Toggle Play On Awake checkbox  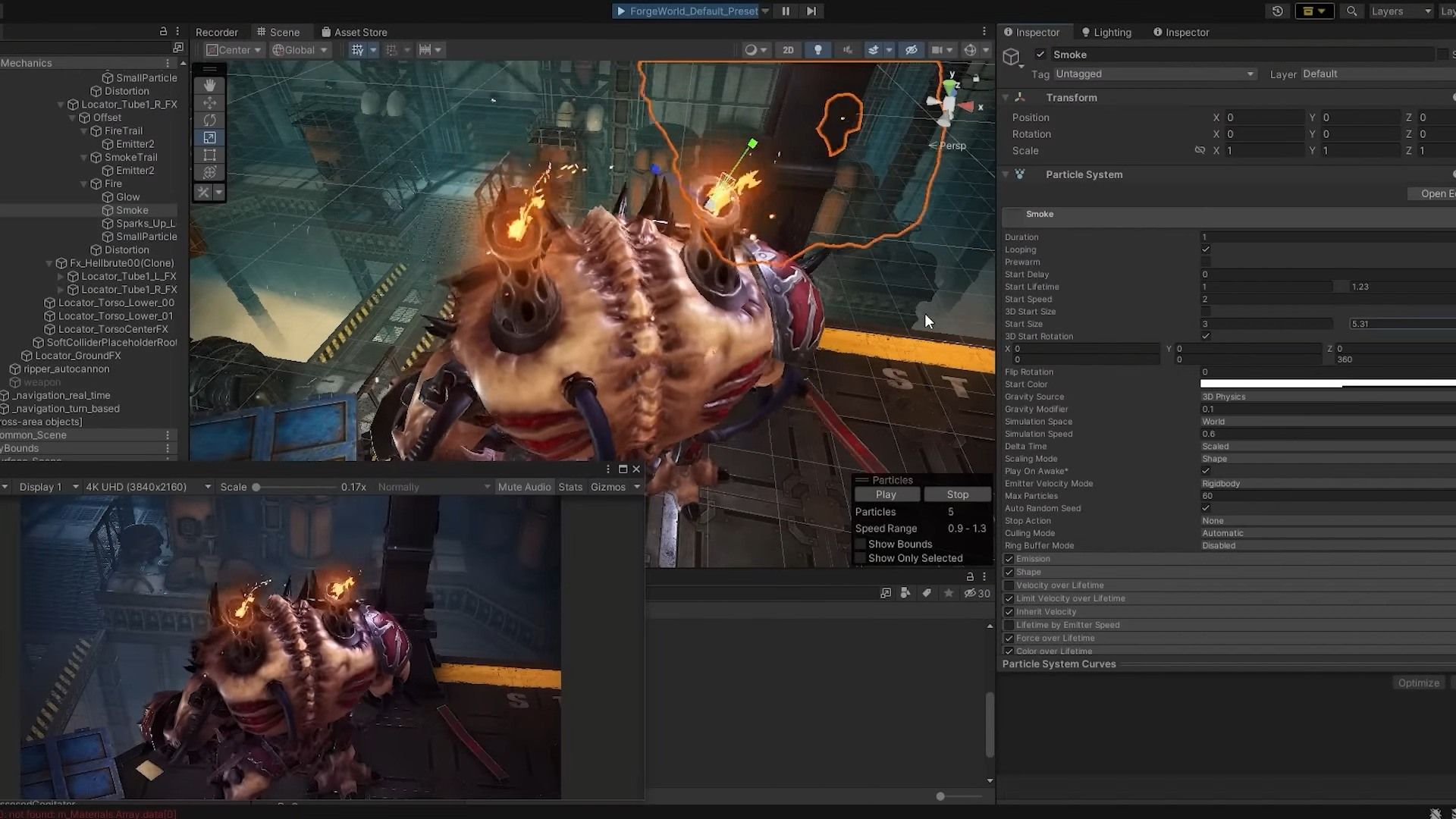[1206, 471]
